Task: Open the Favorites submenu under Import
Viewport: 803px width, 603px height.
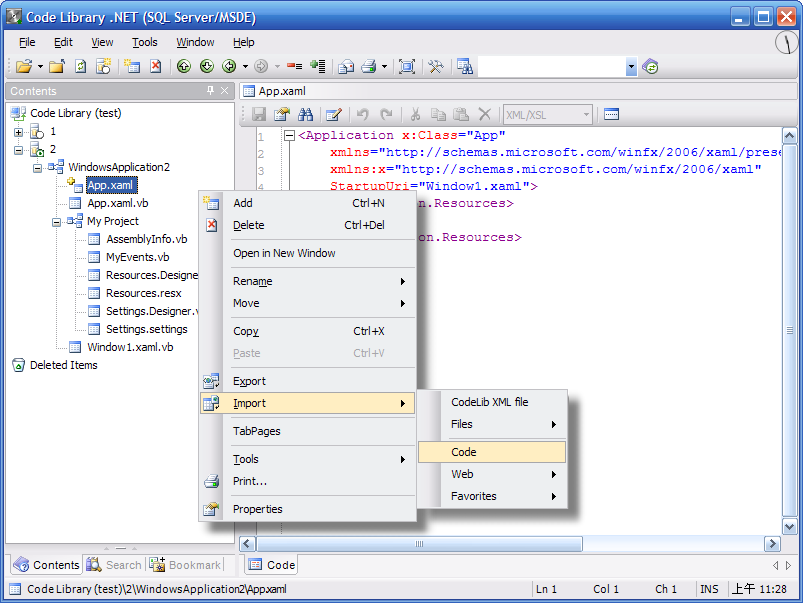Action: pyautogui.click(x=492, y=496)
